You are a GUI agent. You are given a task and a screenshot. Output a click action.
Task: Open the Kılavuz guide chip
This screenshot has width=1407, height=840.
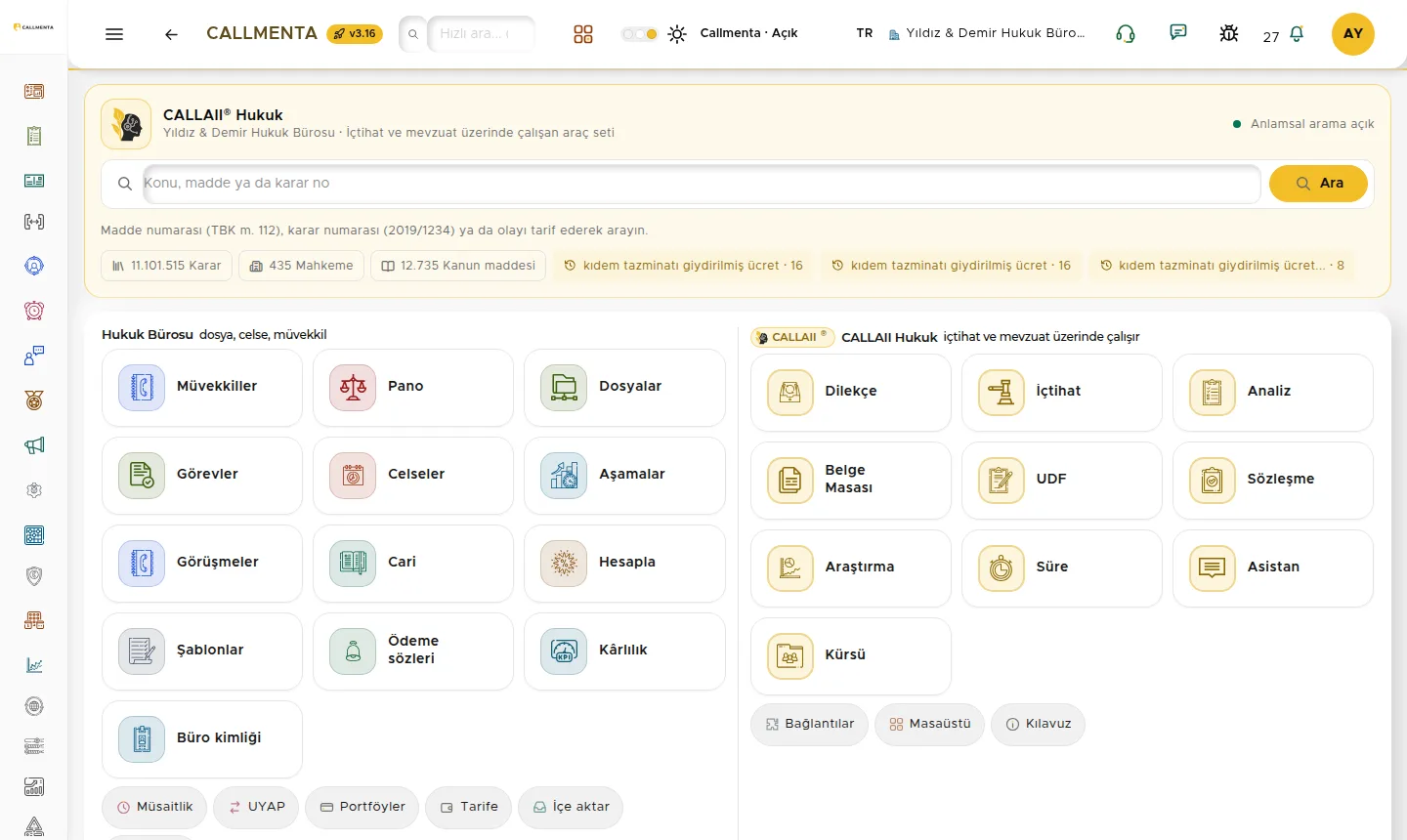click(1038, 725)
